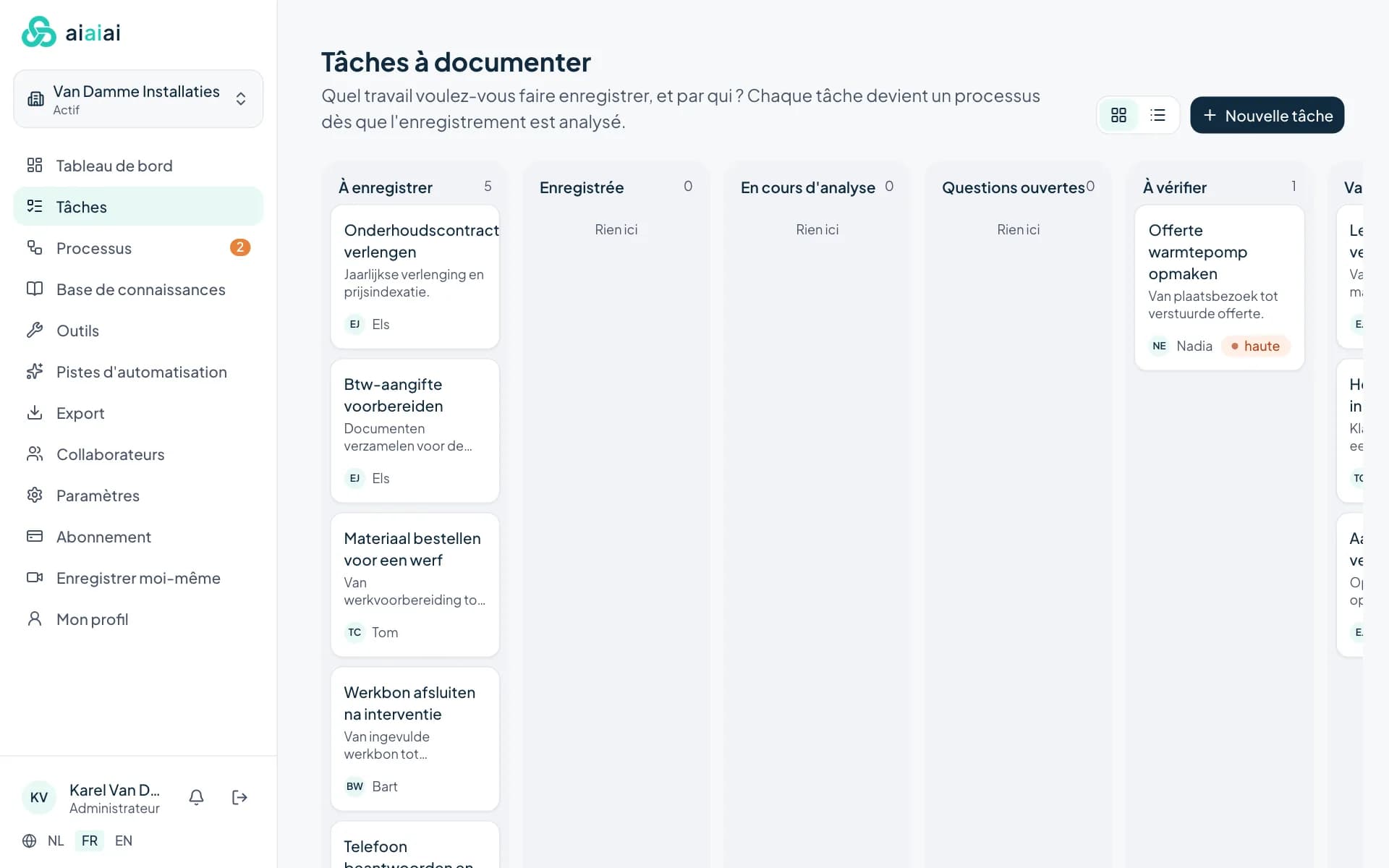
Task: Click the aiaiai logo icon
Action: point(39,32)
